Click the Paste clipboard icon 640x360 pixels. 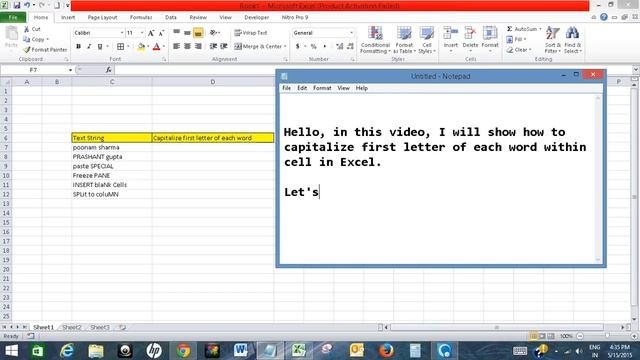tap(11, 34)
